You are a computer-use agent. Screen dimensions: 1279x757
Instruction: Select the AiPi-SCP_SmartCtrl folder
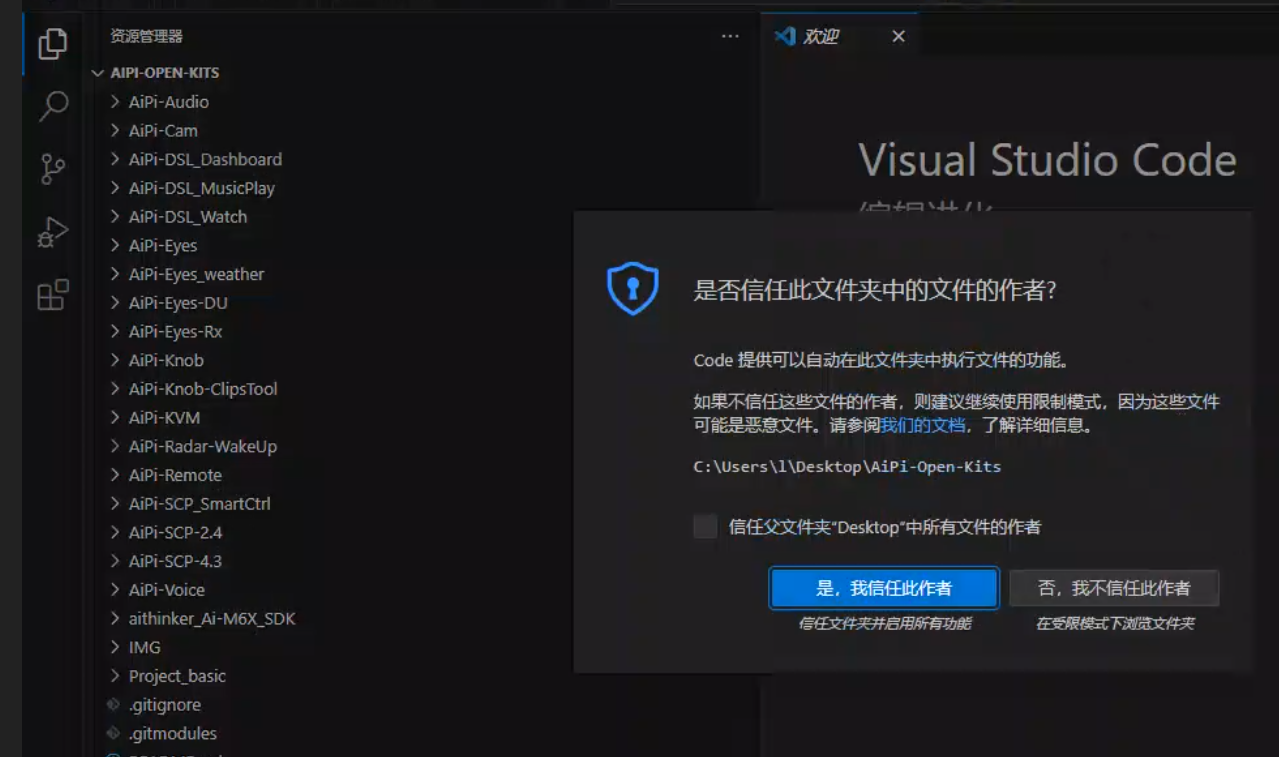click(x=199, y=504)
